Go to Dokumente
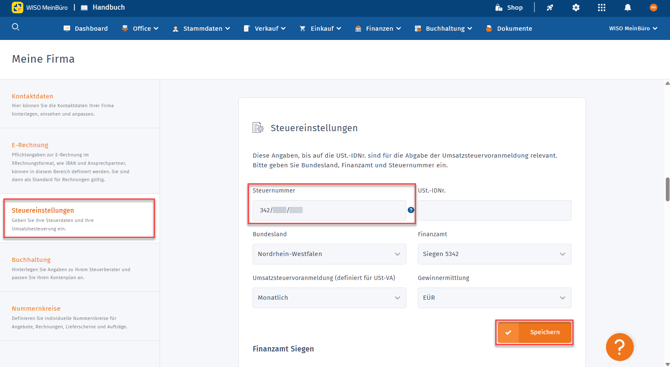670x367 pixels. pyautogui.click(x=509, y=29)
